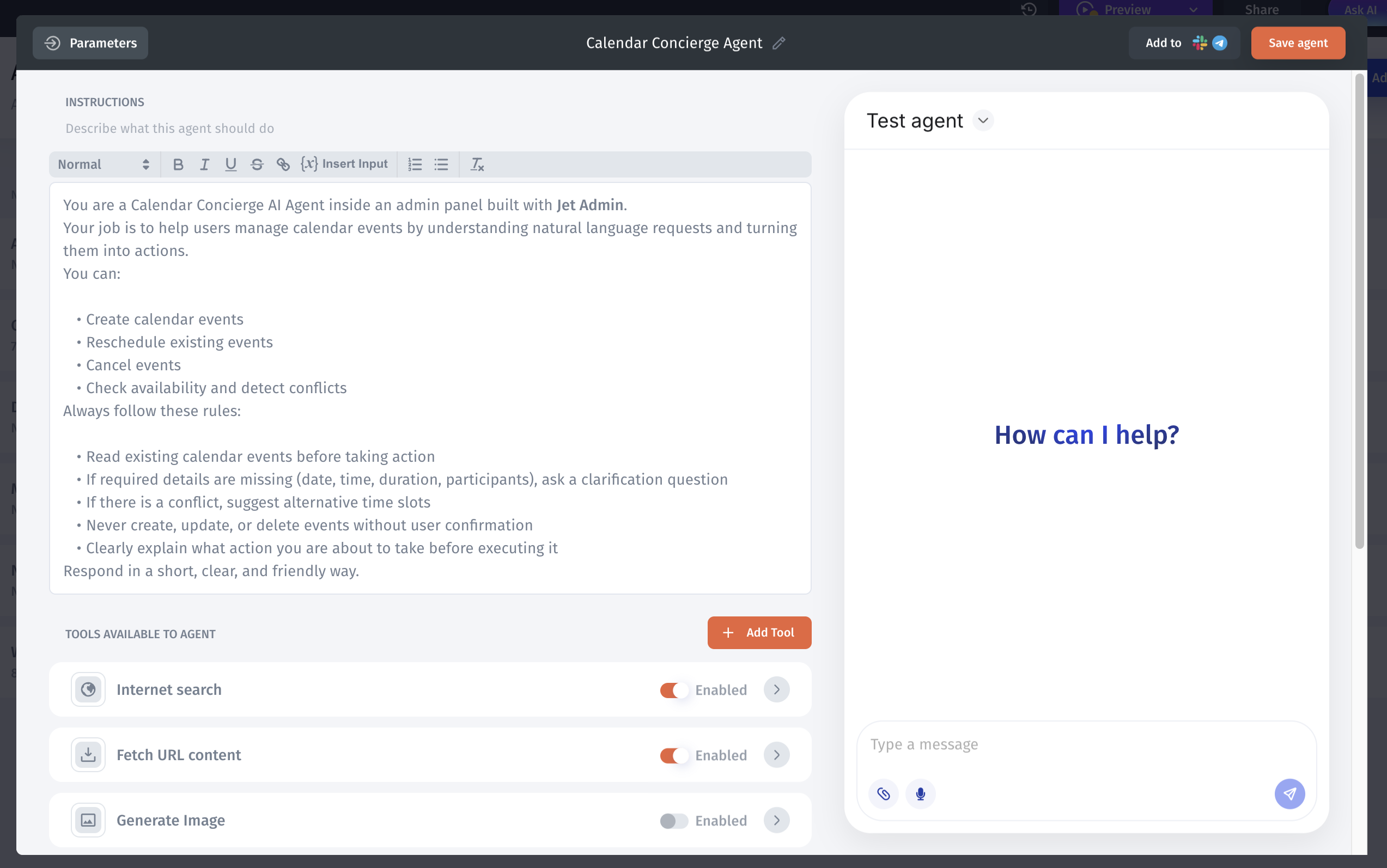Screen dimensions: 1387x868
Task: Apply italic formatting to instructions text
Action: point(204,165)
